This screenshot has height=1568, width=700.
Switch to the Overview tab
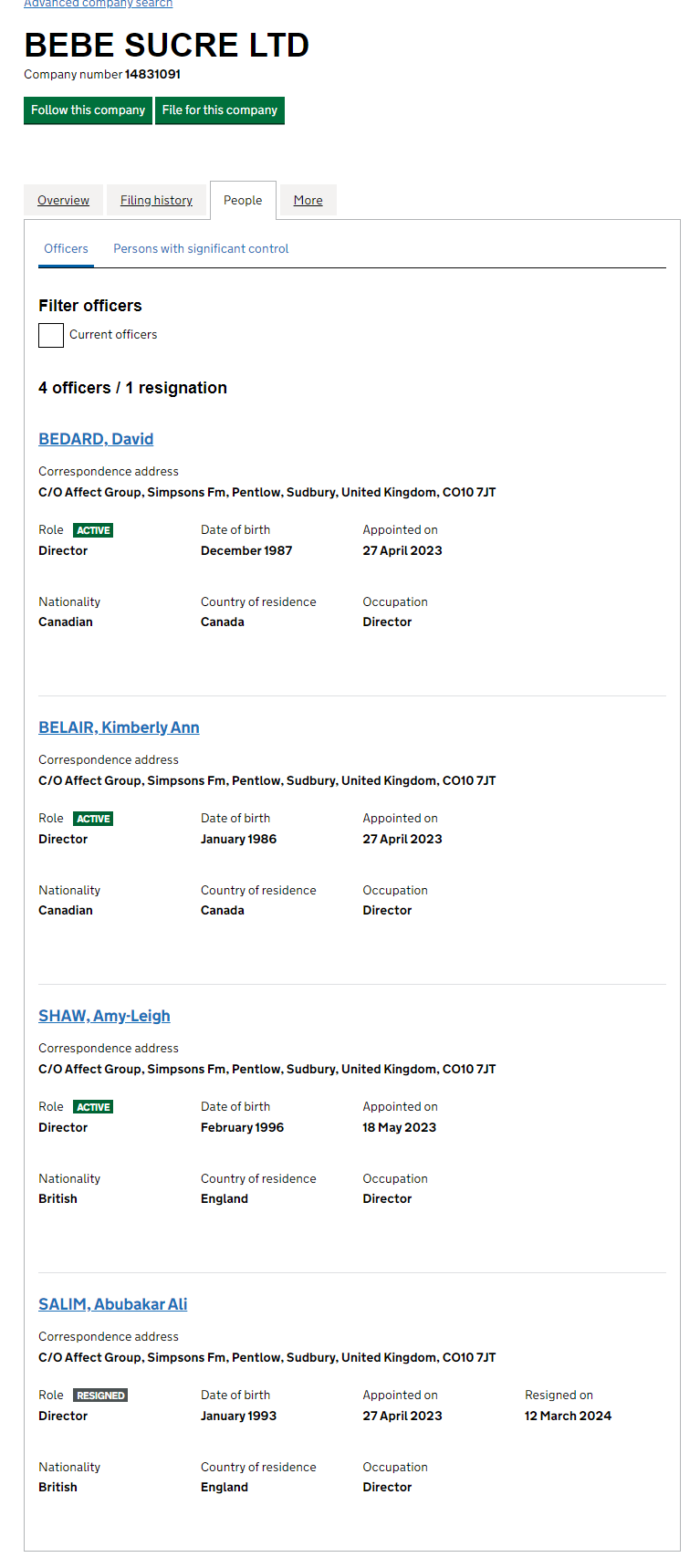click(63, 201)
